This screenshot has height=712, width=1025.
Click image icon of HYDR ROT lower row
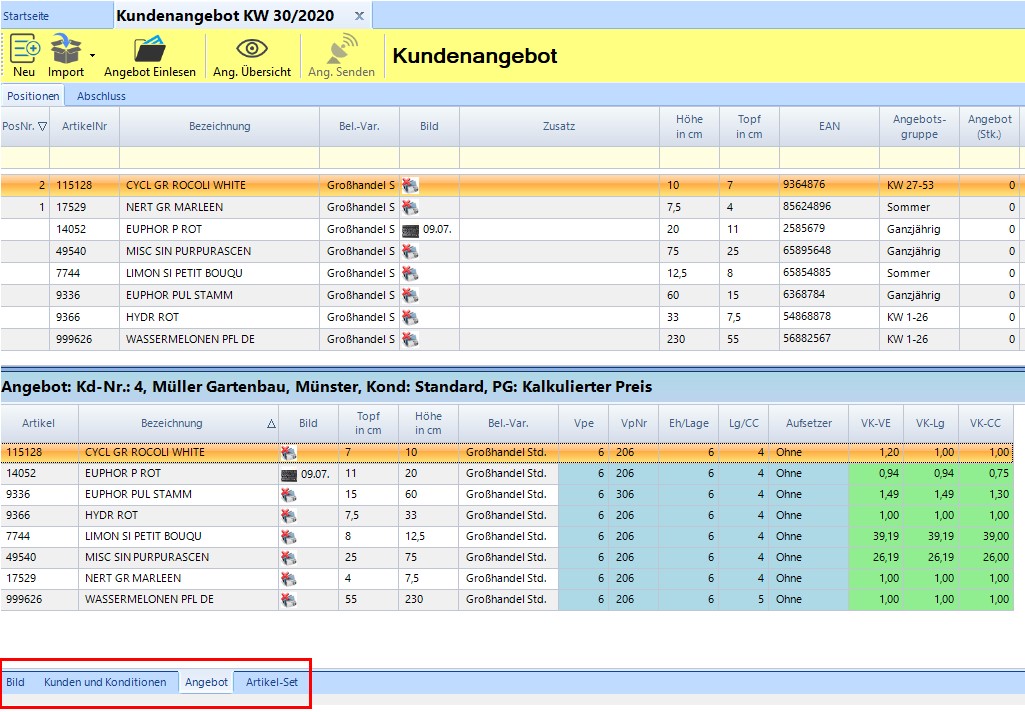coord(289,515)
